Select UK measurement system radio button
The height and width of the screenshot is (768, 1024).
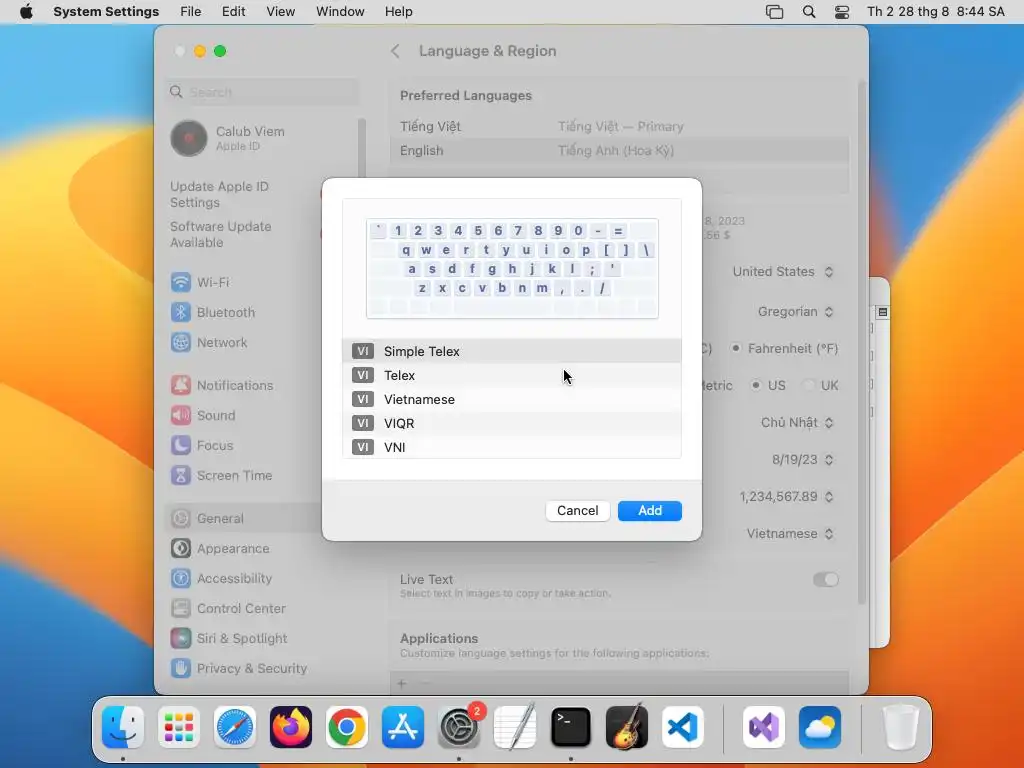point(808,385)
